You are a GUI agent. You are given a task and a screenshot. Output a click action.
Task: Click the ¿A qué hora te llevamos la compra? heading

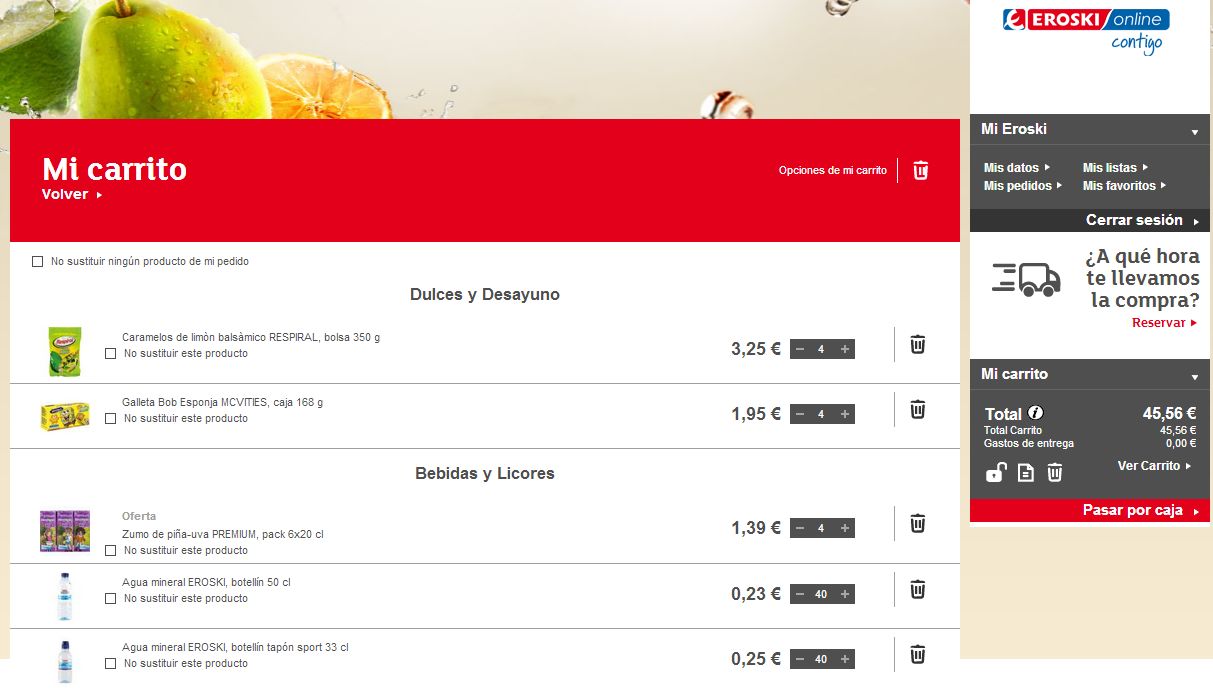click(x=1143, y=278)
